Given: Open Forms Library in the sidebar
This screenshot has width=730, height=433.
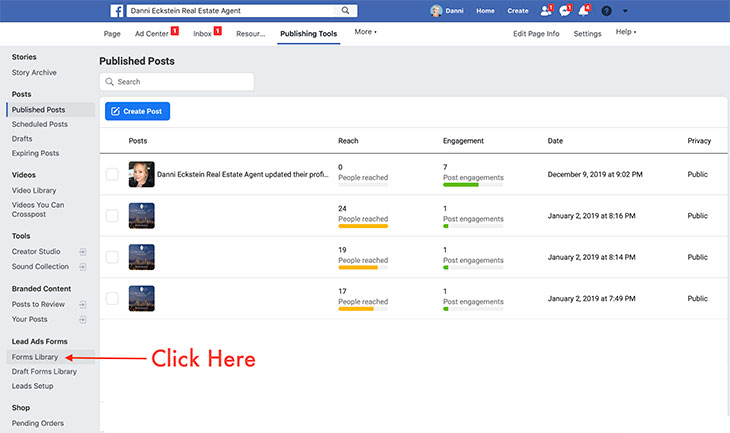Looking at the screenshot, I should [35, 357].
